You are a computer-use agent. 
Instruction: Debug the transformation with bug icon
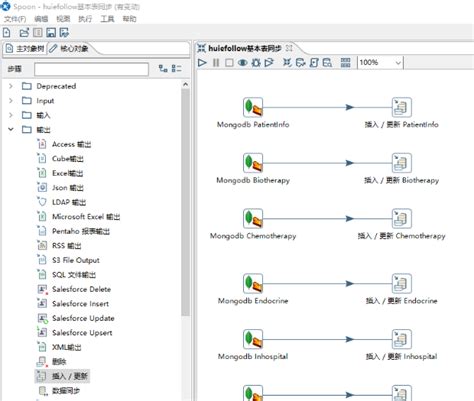tap(256, 63)
